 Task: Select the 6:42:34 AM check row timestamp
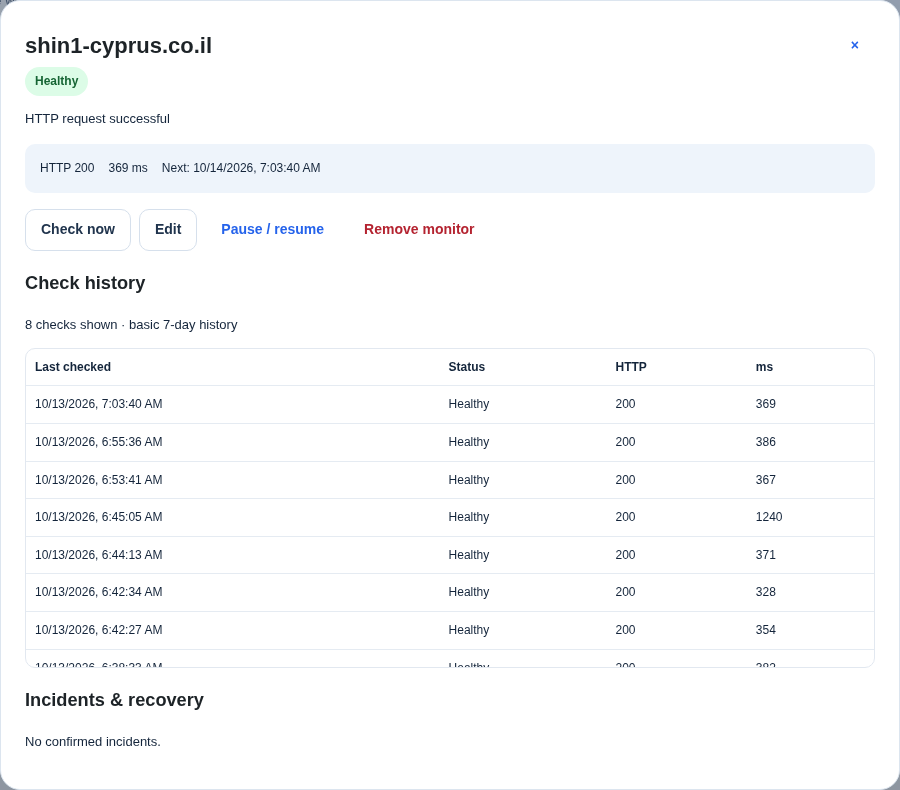(x=99, y=592)
